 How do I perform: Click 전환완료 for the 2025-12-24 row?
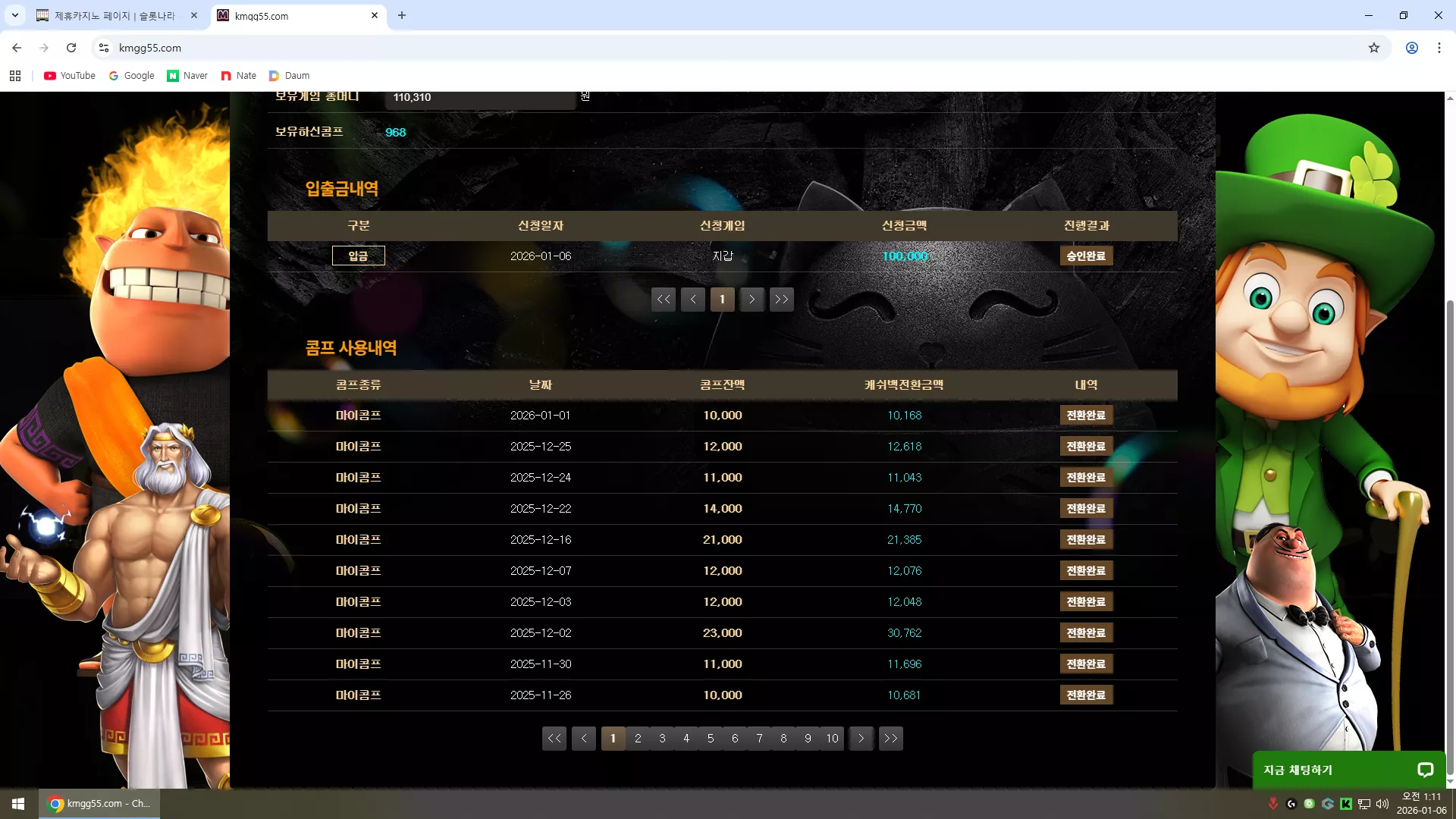pyautogui.click(x=1086, y=478)
